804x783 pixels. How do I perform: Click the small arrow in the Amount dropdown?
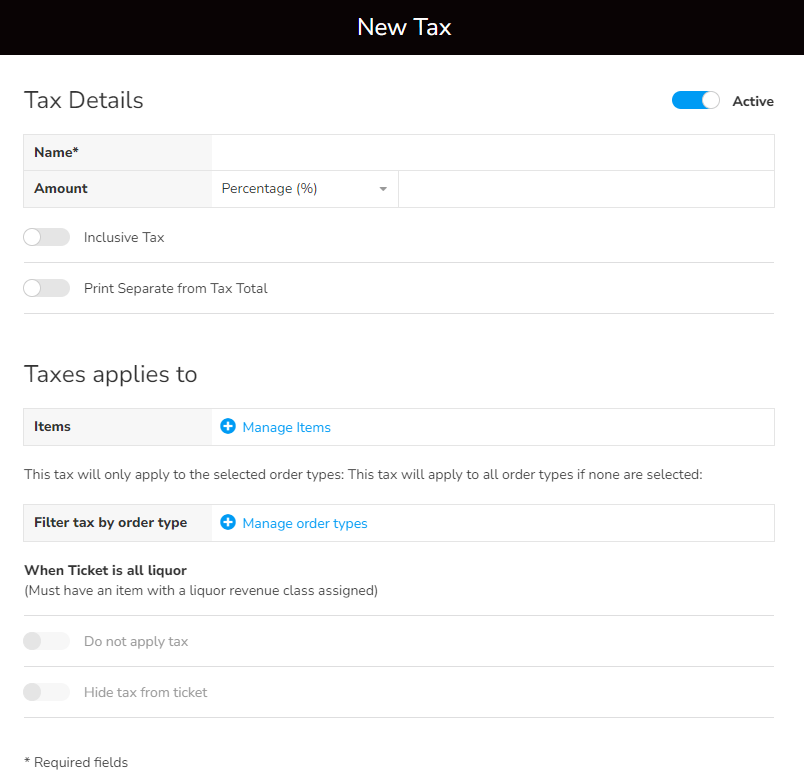coord(383,189)
